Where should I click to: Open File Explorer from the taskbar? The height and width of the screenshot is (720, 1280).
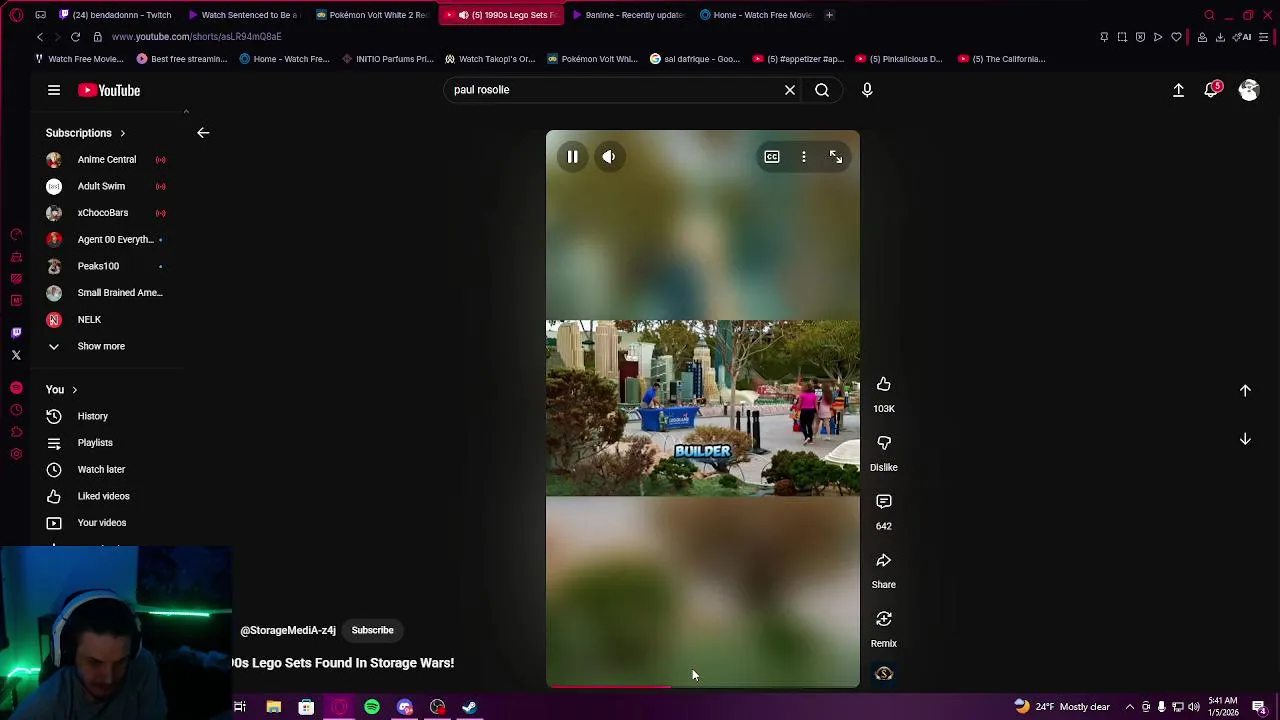tap(273, 707)
